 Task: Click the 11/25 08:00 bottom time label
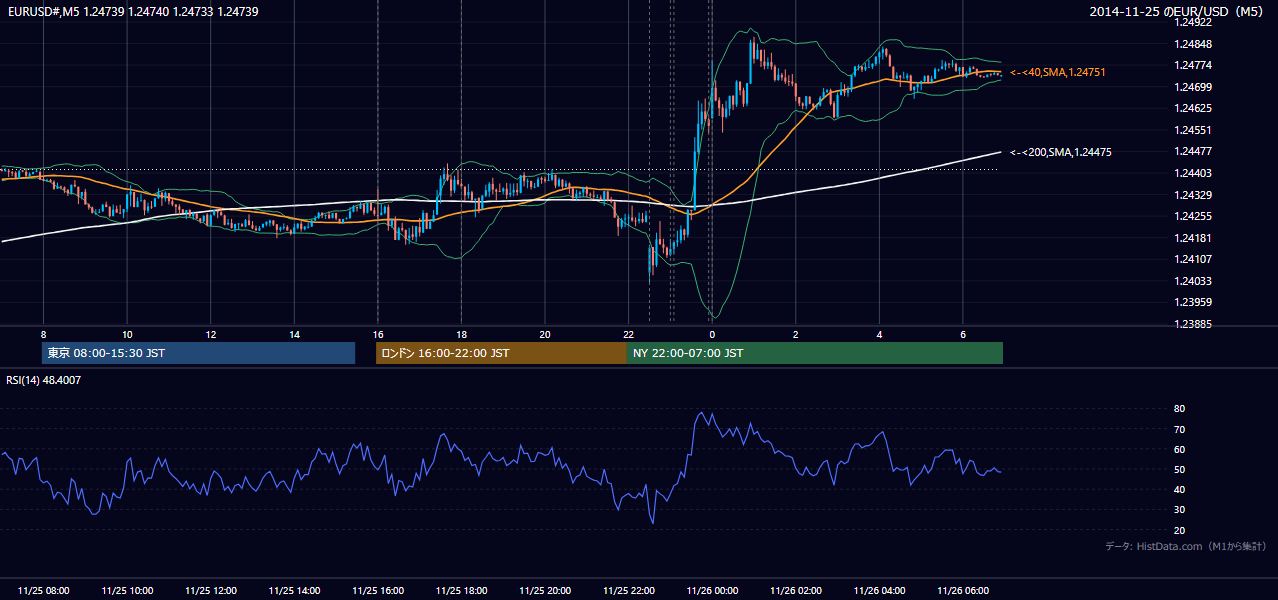(x=44, y=591)
